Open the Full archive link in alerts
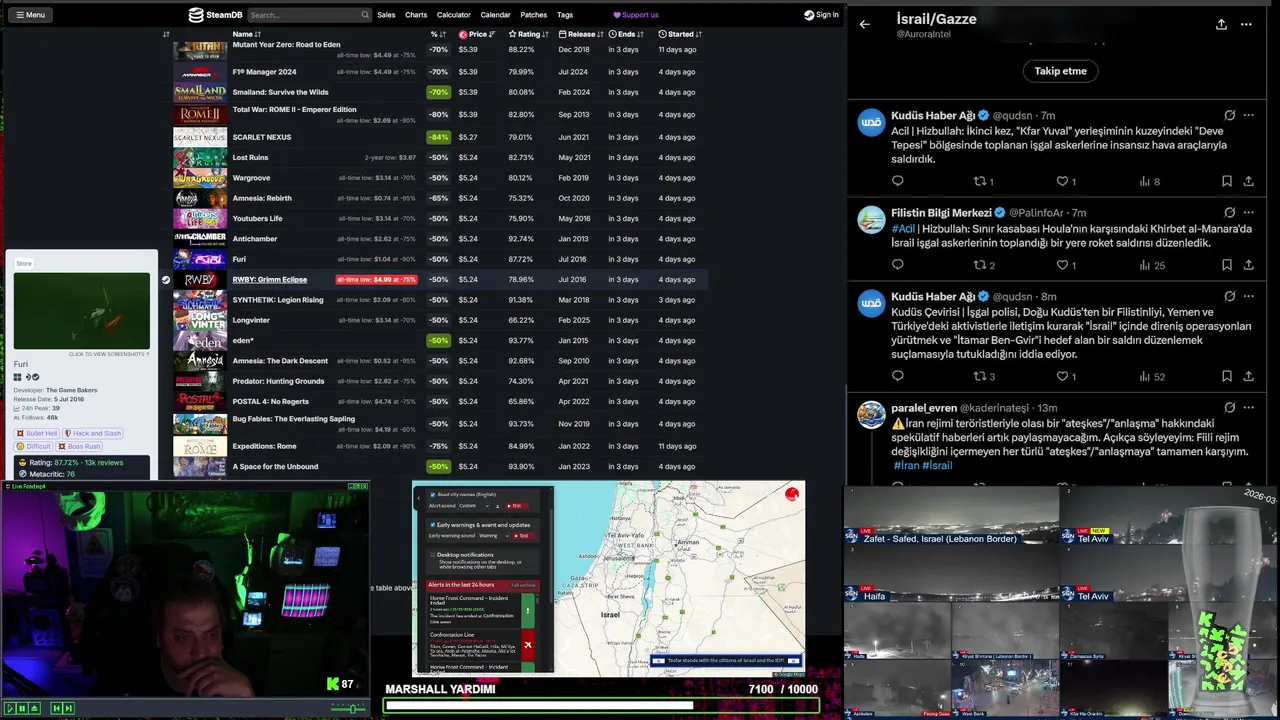1280x720 pixels. (x=523, y=585)
